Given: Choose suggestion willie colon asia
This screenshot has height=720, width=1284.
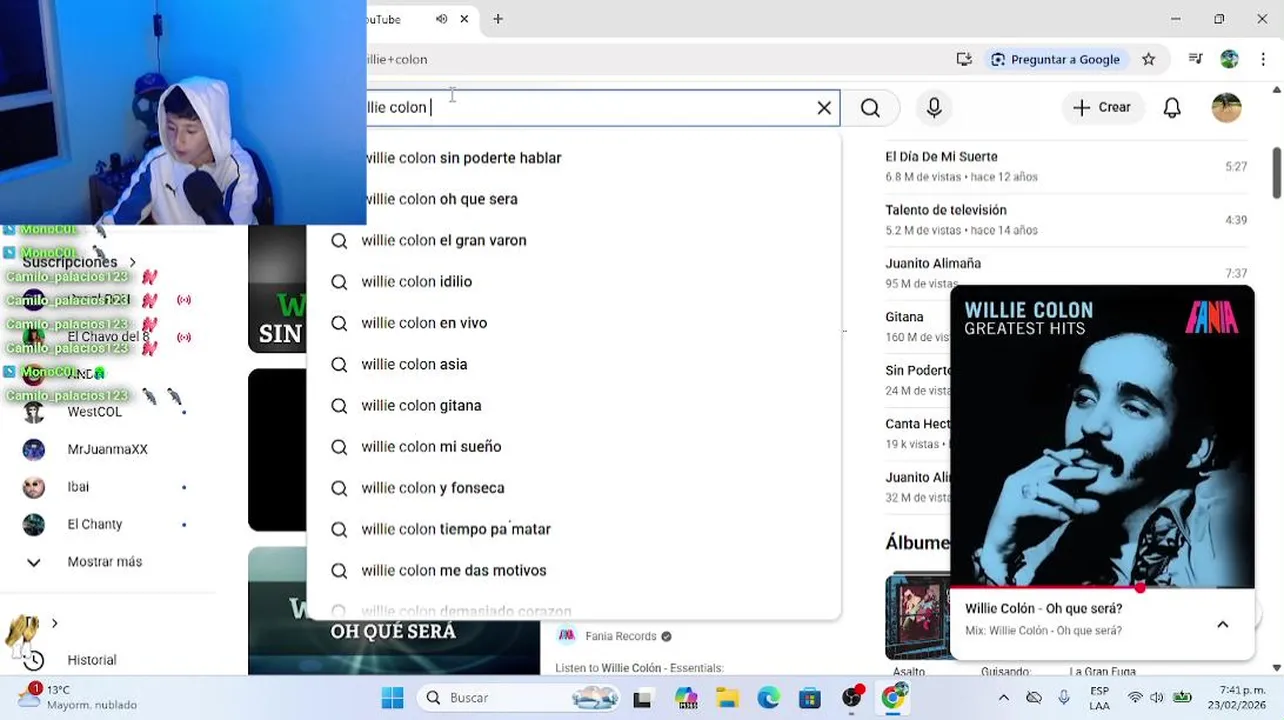Looking at the screenshot, I should pos(573,364).
